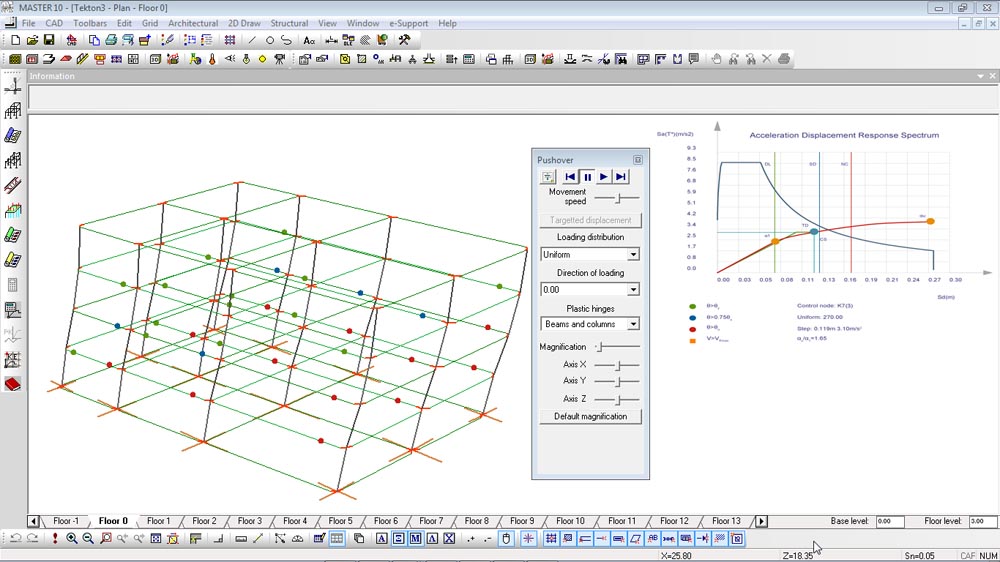Click the mouse icon in the bottom toolbar
This screenshot has height=562, width=1000.
(506, 538)
